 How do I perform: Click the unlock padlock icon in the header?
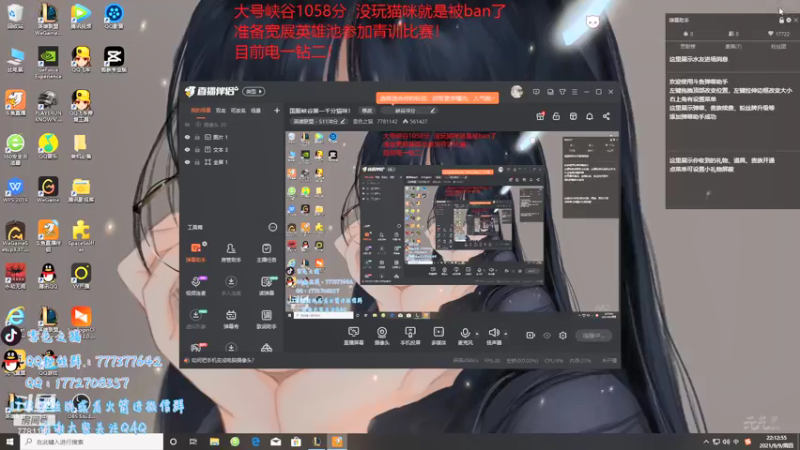(556, 116)
